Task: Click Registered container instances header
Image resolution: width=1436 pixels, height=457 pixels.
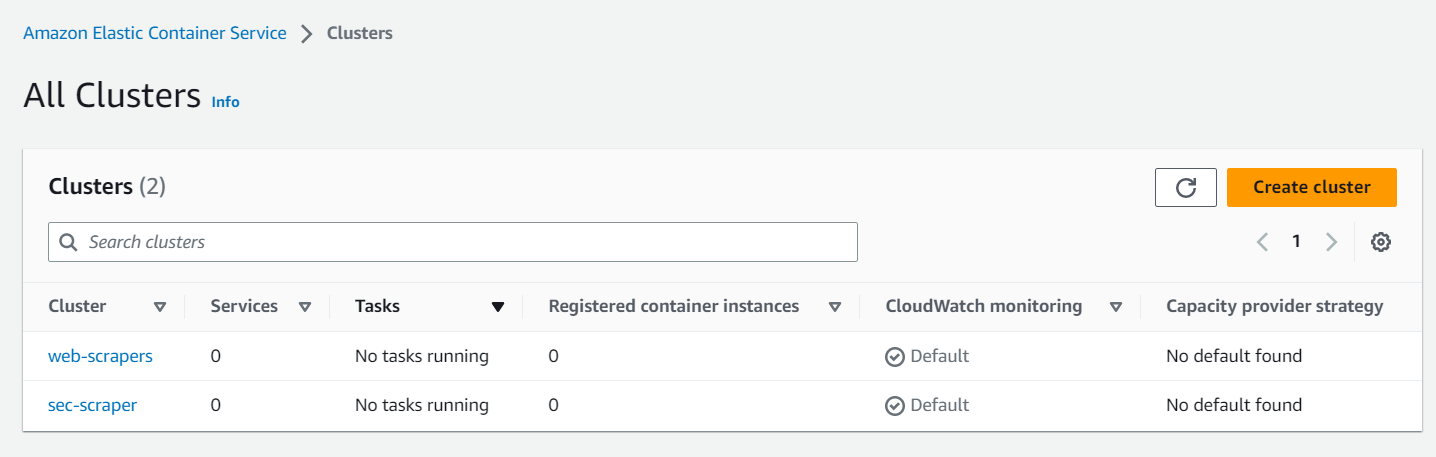Action: [x=674, y=306]
